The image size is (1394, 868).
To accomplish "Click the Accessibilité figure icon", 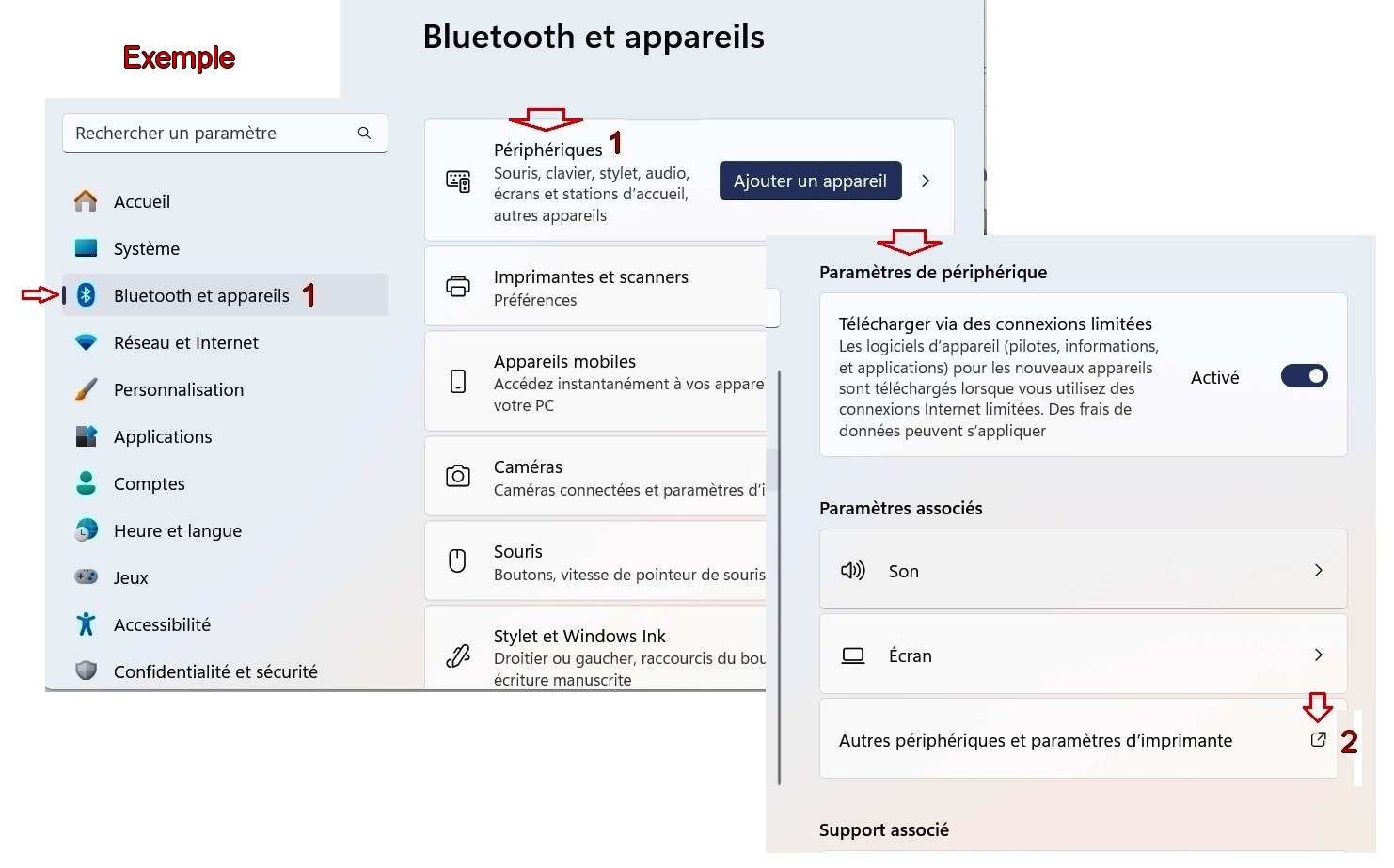I will pos(86,624).
